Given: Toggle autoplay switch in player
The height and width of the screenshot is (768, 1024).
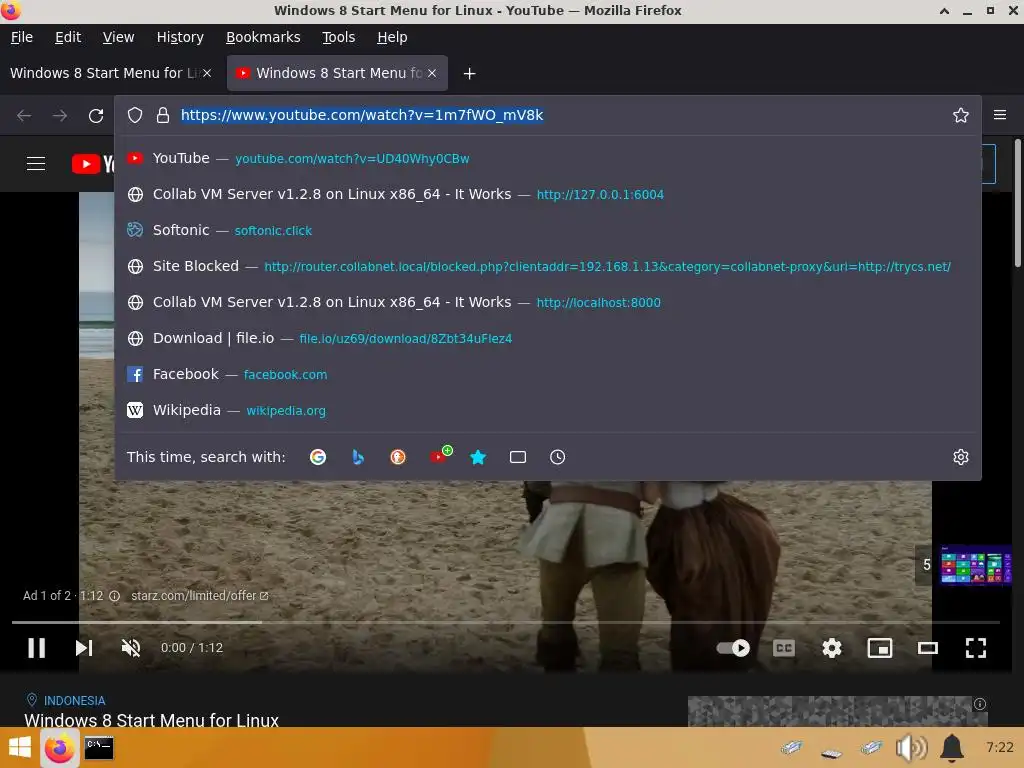Looking at the screenshot, I should (x=733, y=648).
